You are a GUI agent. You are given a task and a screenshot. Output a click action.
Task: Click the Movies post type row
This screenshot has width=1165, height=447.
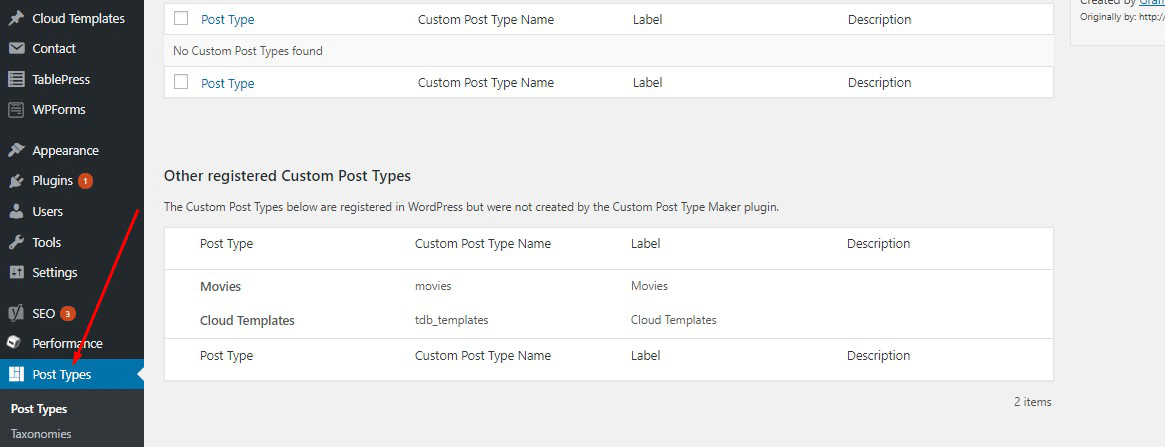click(x=221, y=286)
